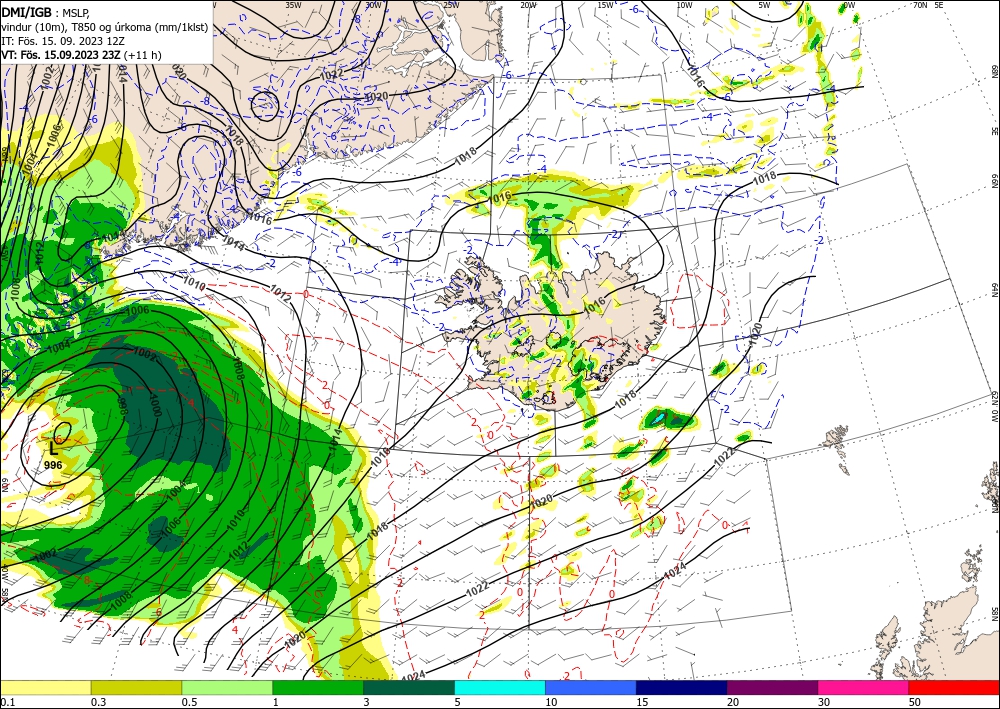
Task: Select the '15W' longitude label
Action: (606, 5)
